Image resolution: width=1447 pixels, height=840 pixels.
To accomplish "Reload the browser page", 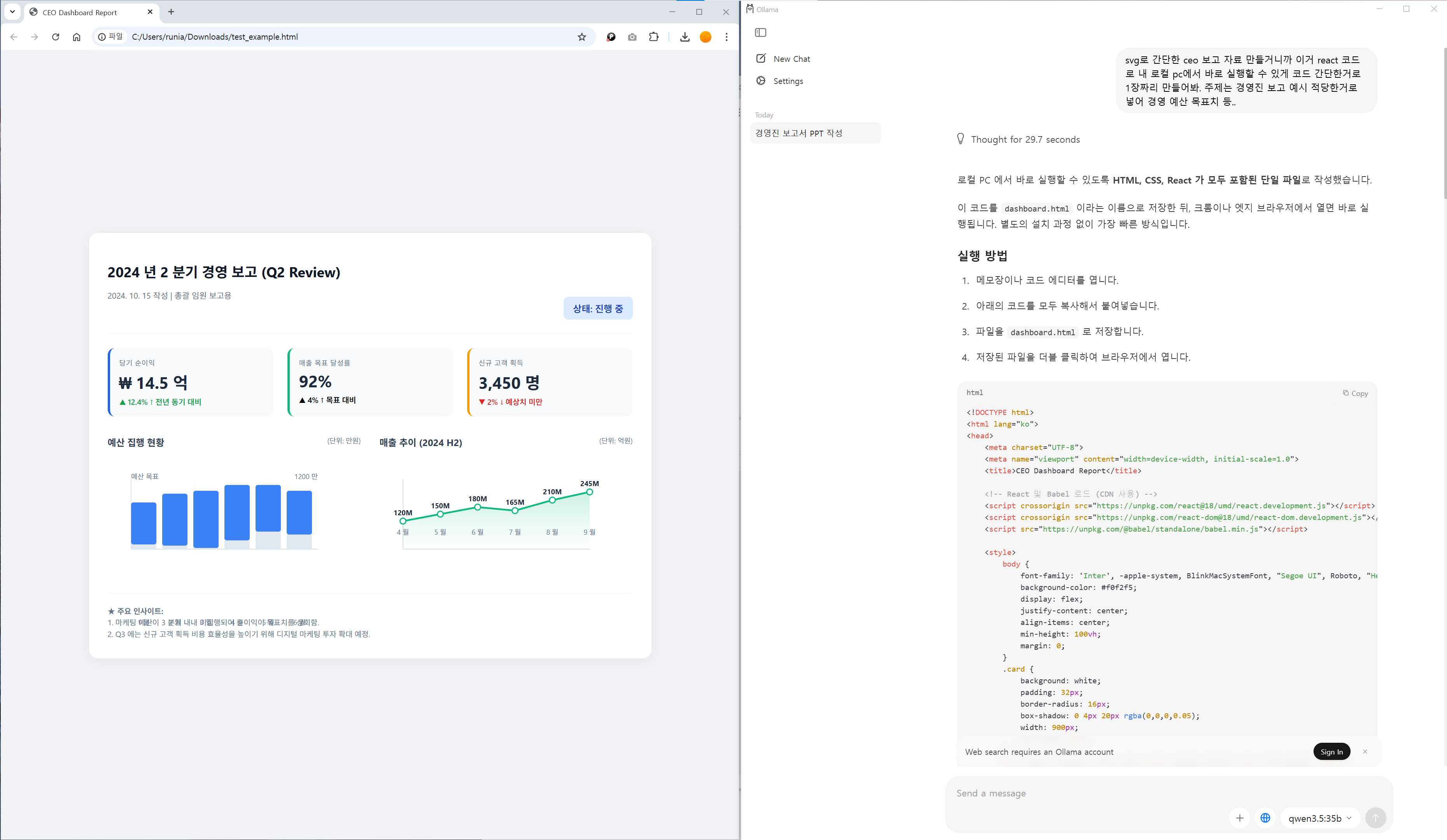I will [x=56, y=37].
